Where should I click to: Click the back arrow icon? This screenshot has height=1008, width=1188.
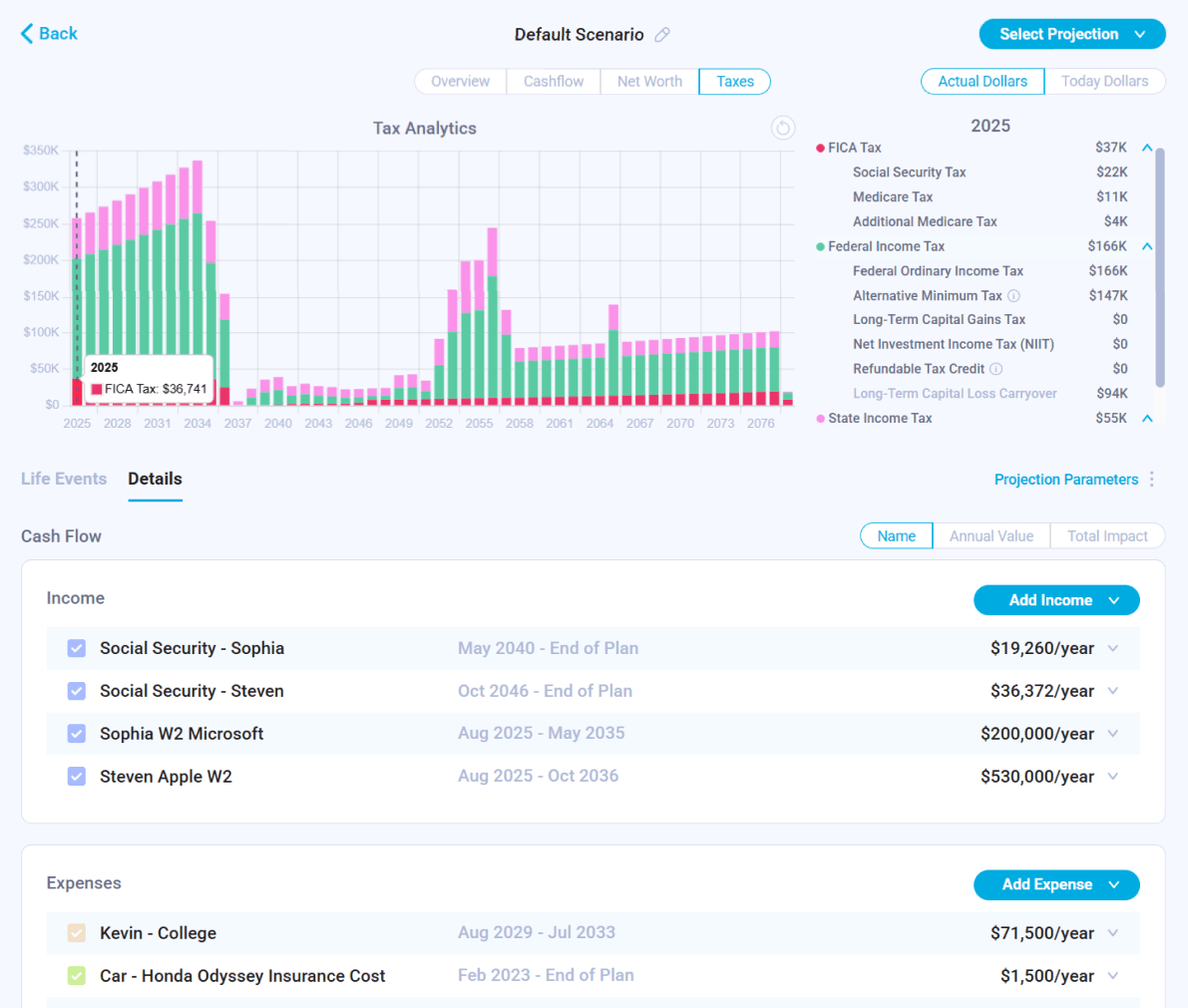coord(27,34)
